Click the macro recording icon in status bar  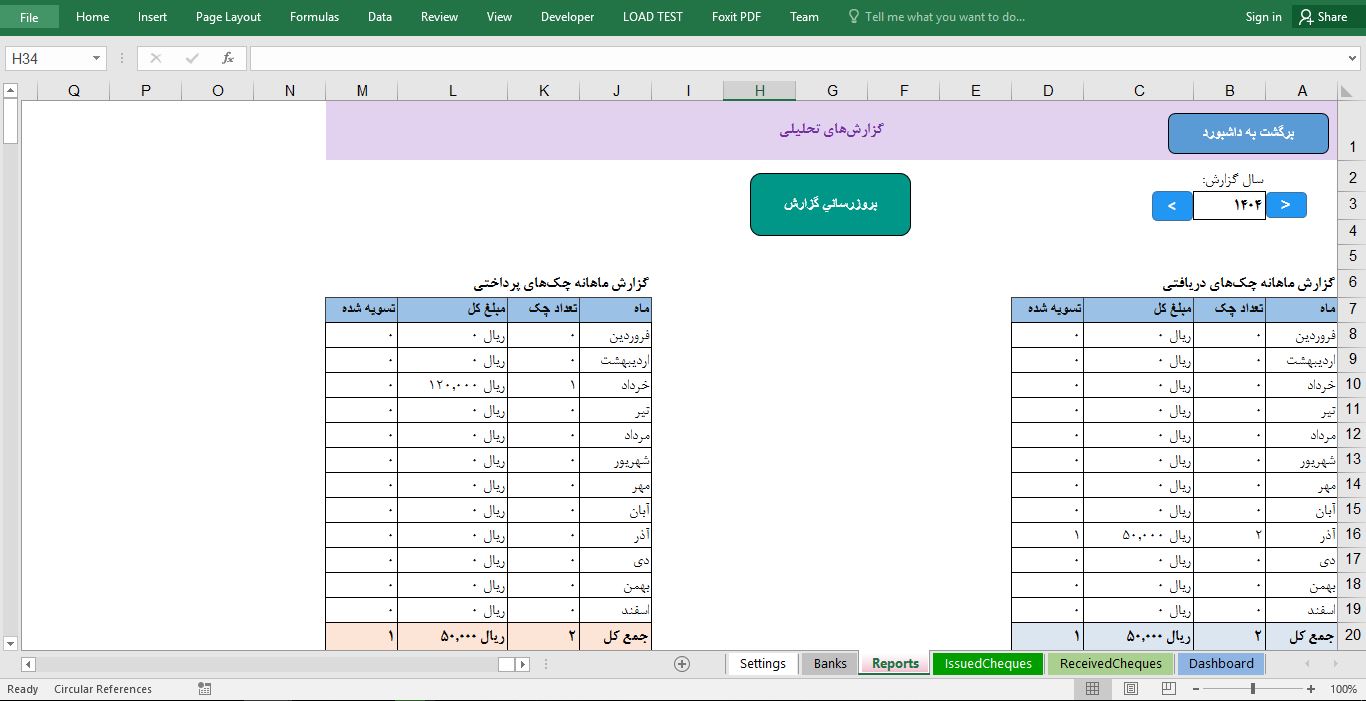coord(207,689)
